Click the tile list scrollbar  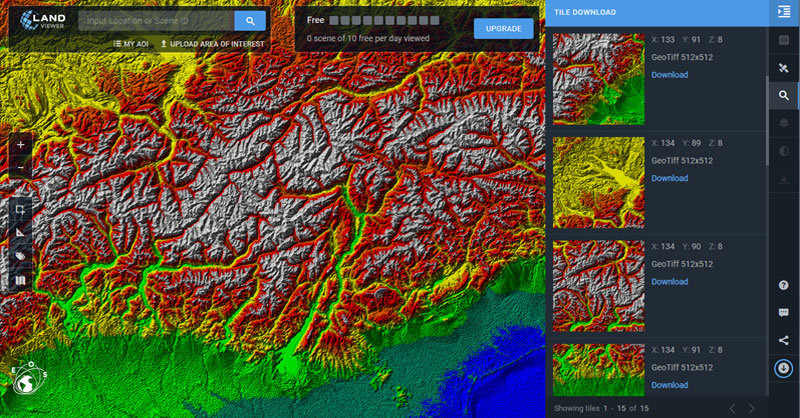click(766, 121)
